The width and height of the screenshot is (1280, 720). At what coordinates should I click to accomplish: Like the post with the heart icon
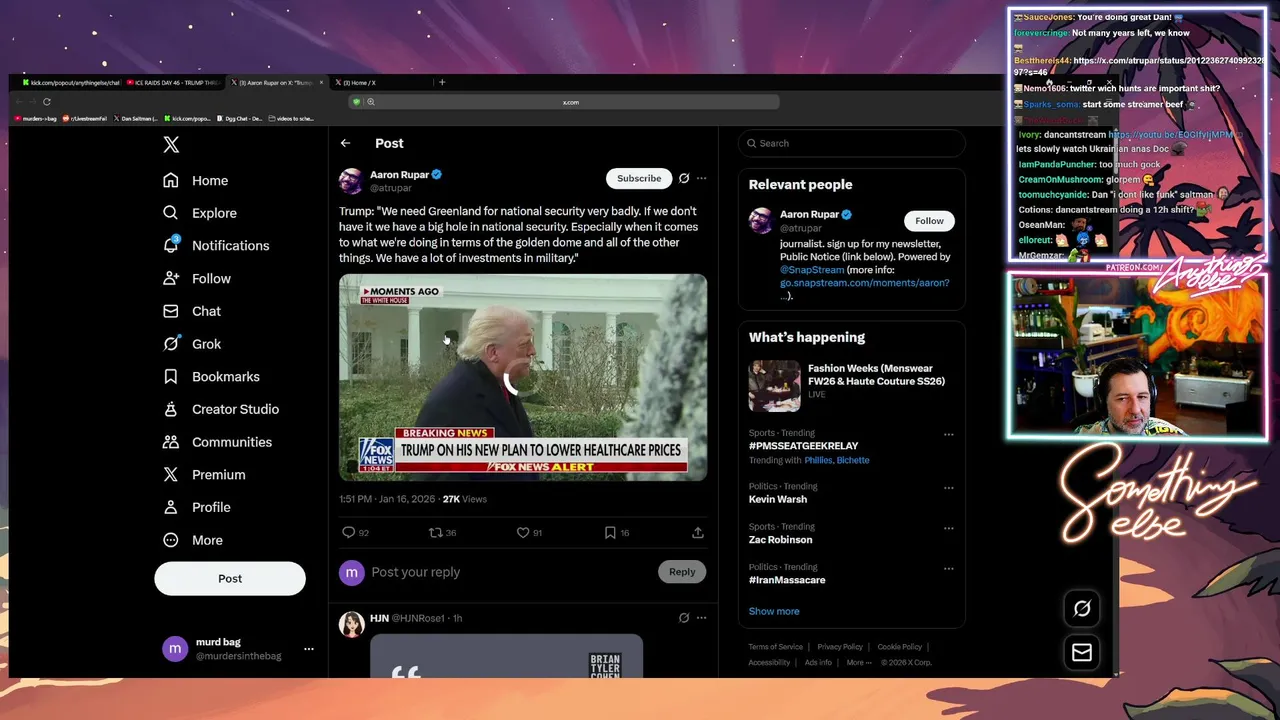(x=523, y=532)
